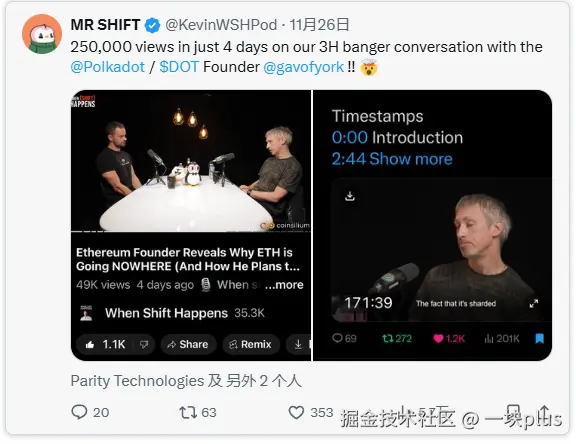
Task: Click the MR SHIFT profile avatar
Action: tap(42, 34)
